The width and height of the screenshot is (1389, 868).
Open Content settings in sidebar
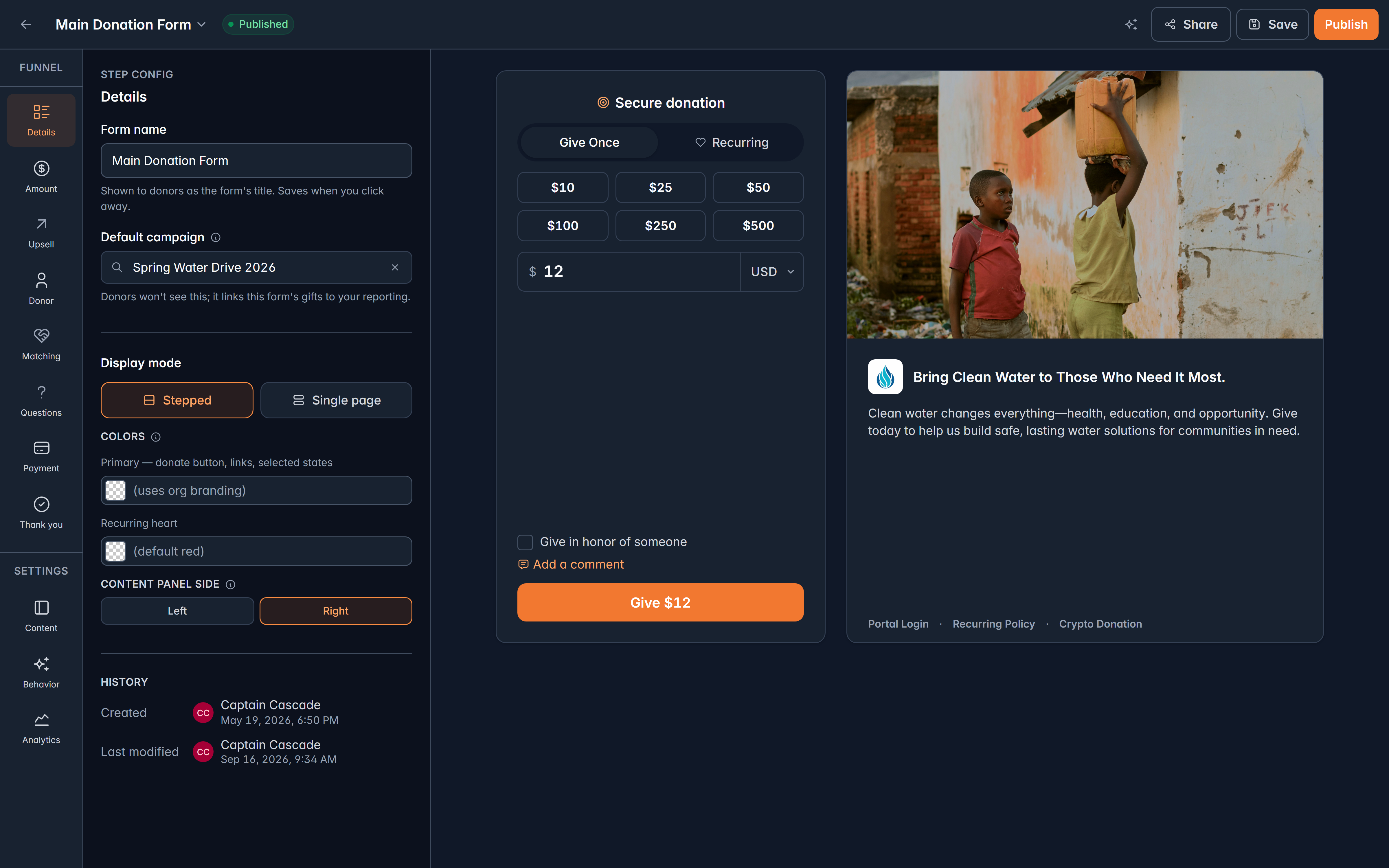coord(41,617)
